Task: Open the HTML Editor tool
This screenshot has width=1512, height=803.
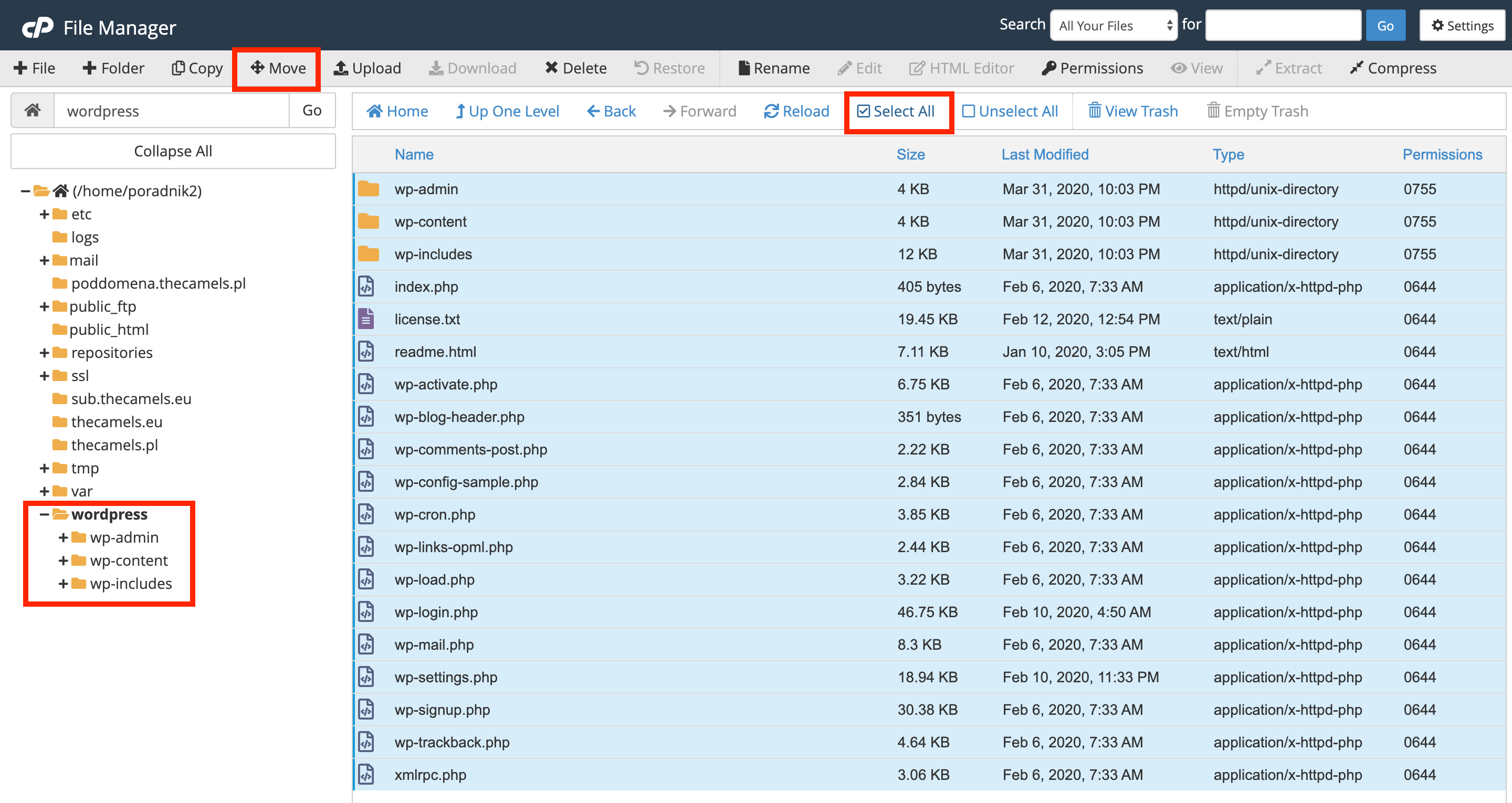Action: 961,68
